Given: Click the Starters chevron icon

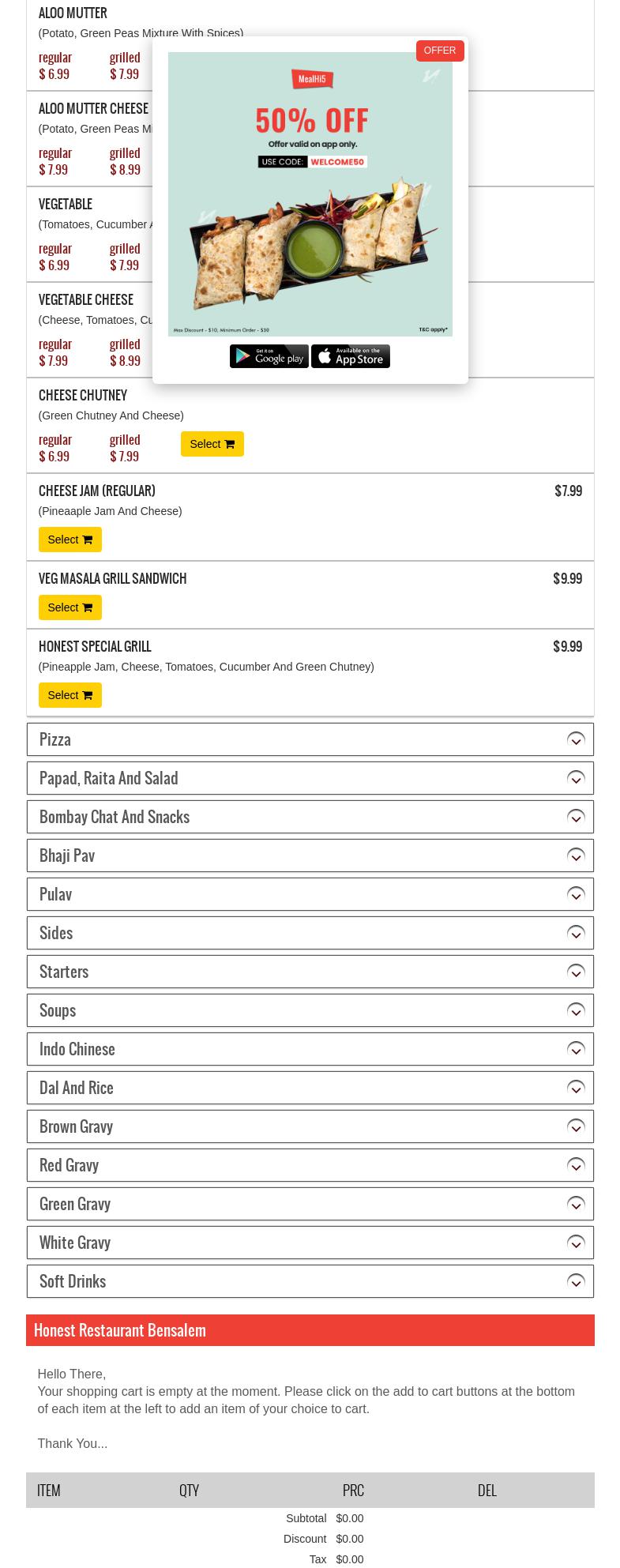Looking at the screenshot, I should tap(576, 972).
